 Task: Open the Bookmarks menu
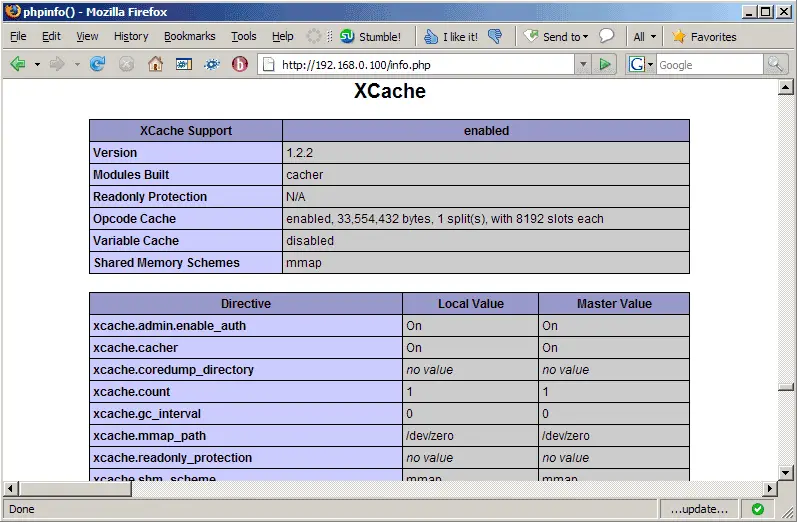point(190,36)
